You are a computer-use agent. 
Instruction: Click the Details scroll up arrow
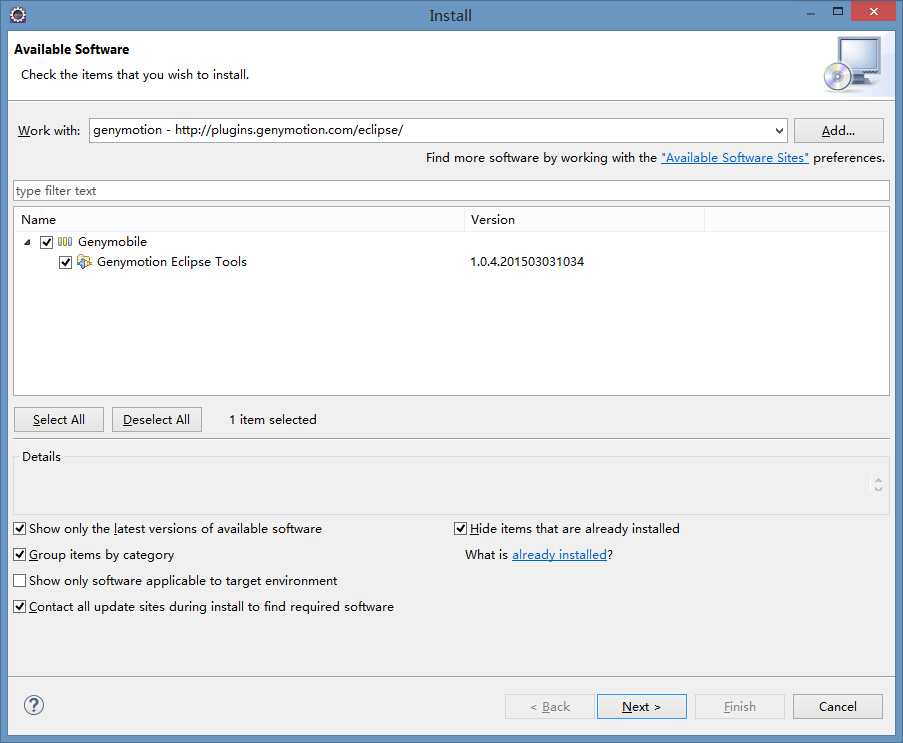(878, 479)
